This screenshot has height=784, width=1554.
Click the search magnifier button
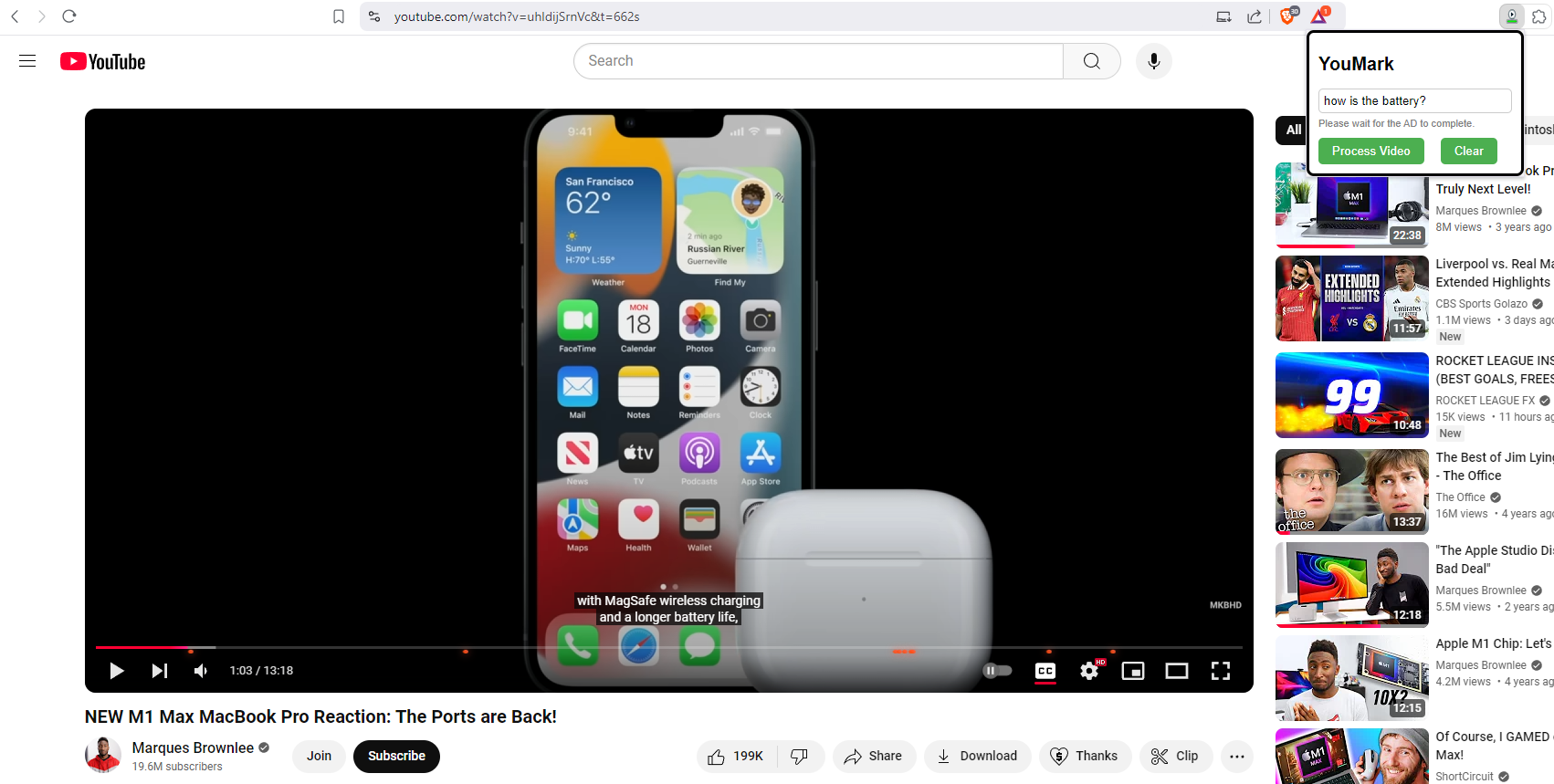(x=1092, y=61)
